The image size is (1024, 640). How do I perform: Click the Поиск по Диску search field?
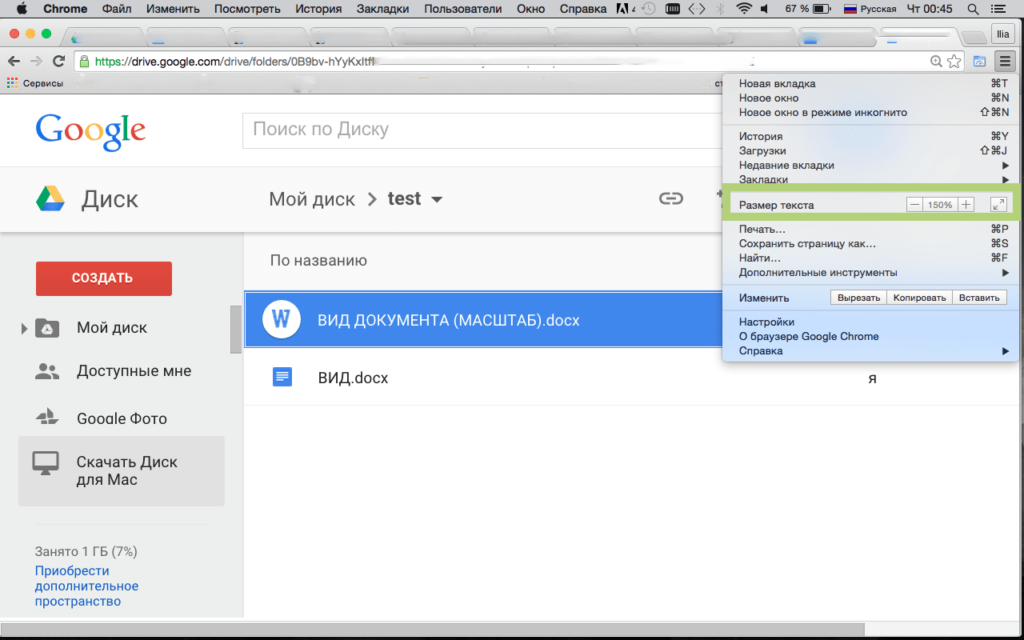[482, 130]
